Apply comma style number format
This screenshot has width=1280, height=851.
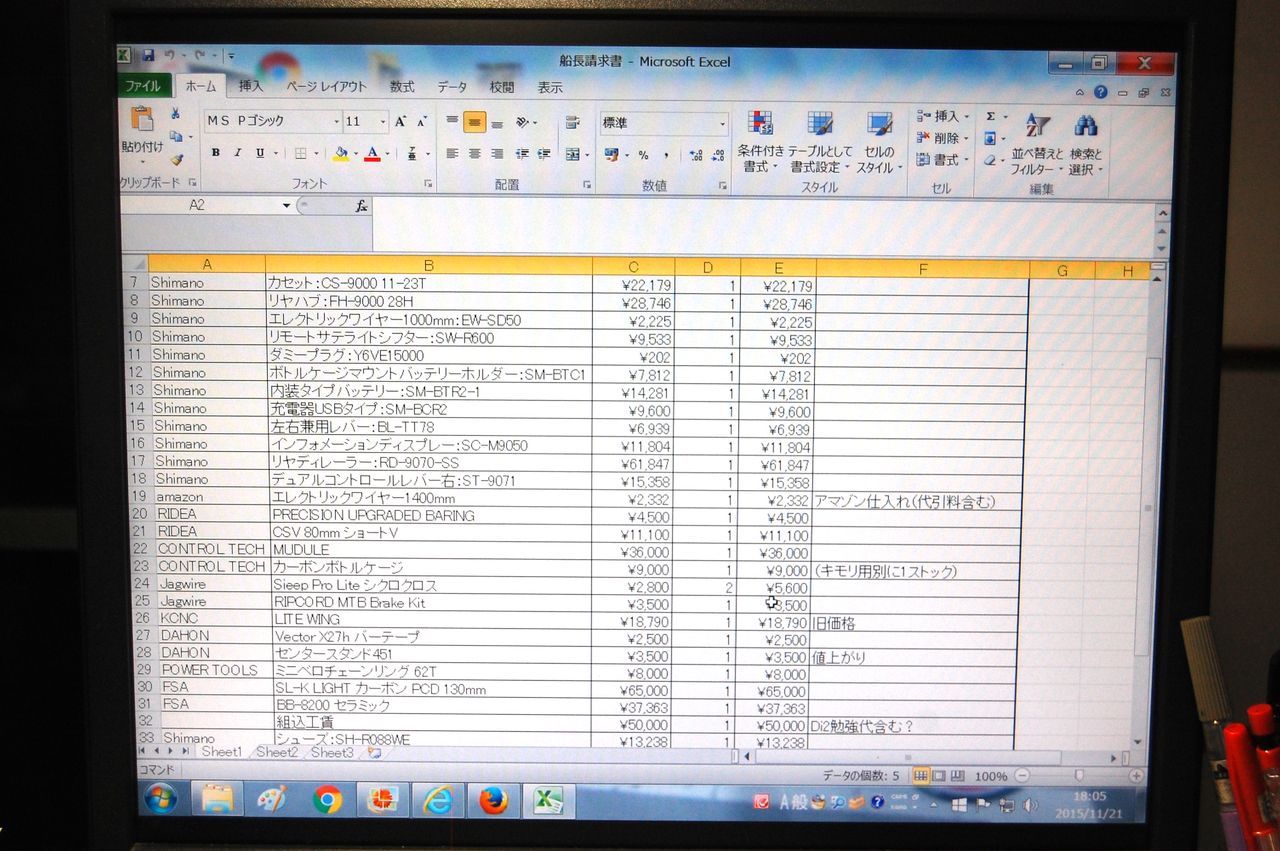(x=666, y=155)
